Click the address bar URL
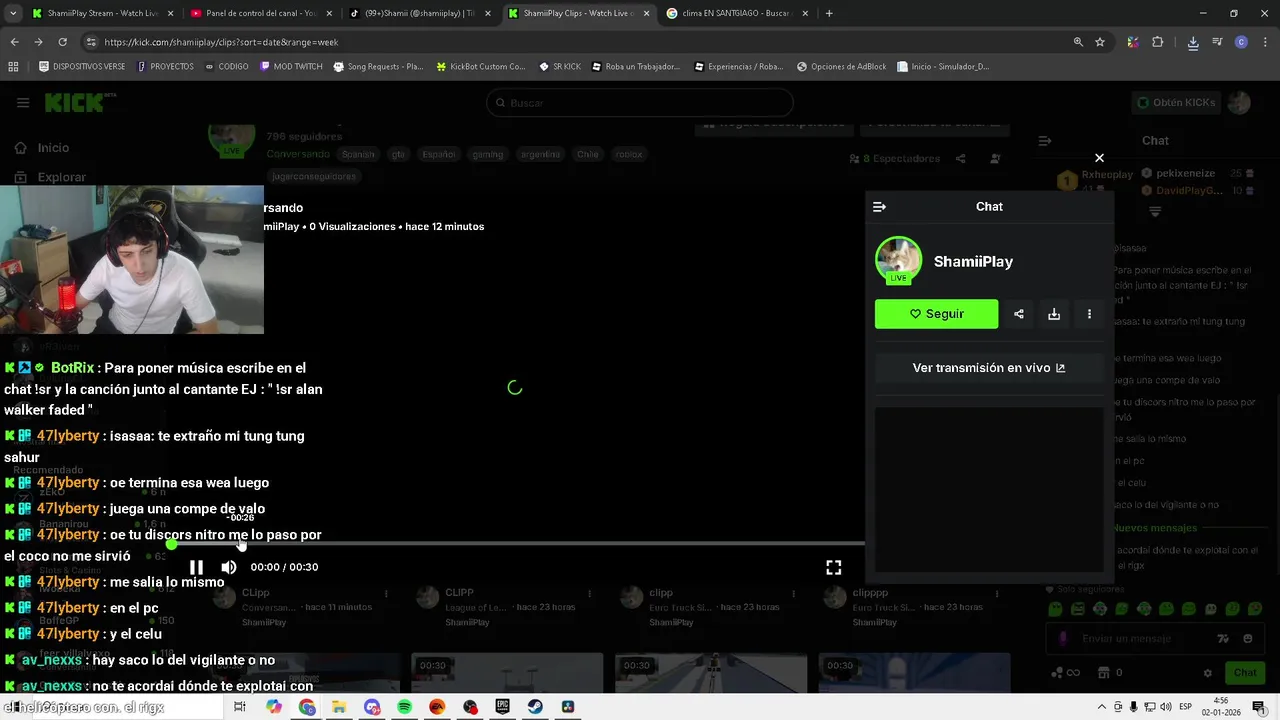The height and width of the screenshot is (720, 1280). click(x=221, y=43)
